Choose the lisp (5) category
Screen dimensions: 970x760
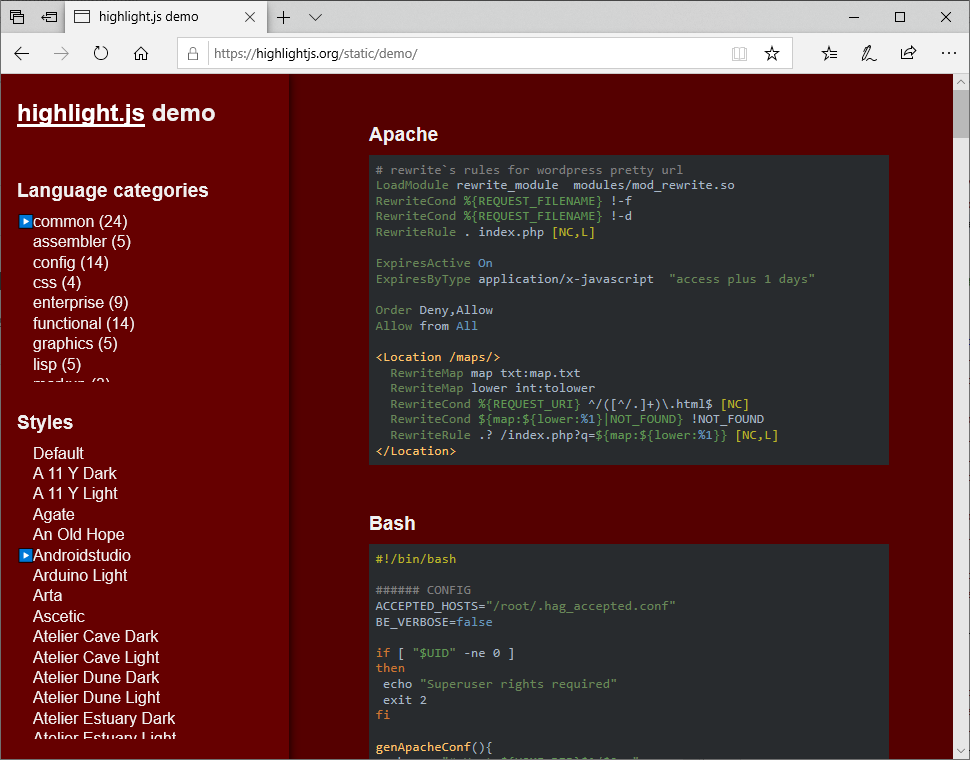coord(57,365)
